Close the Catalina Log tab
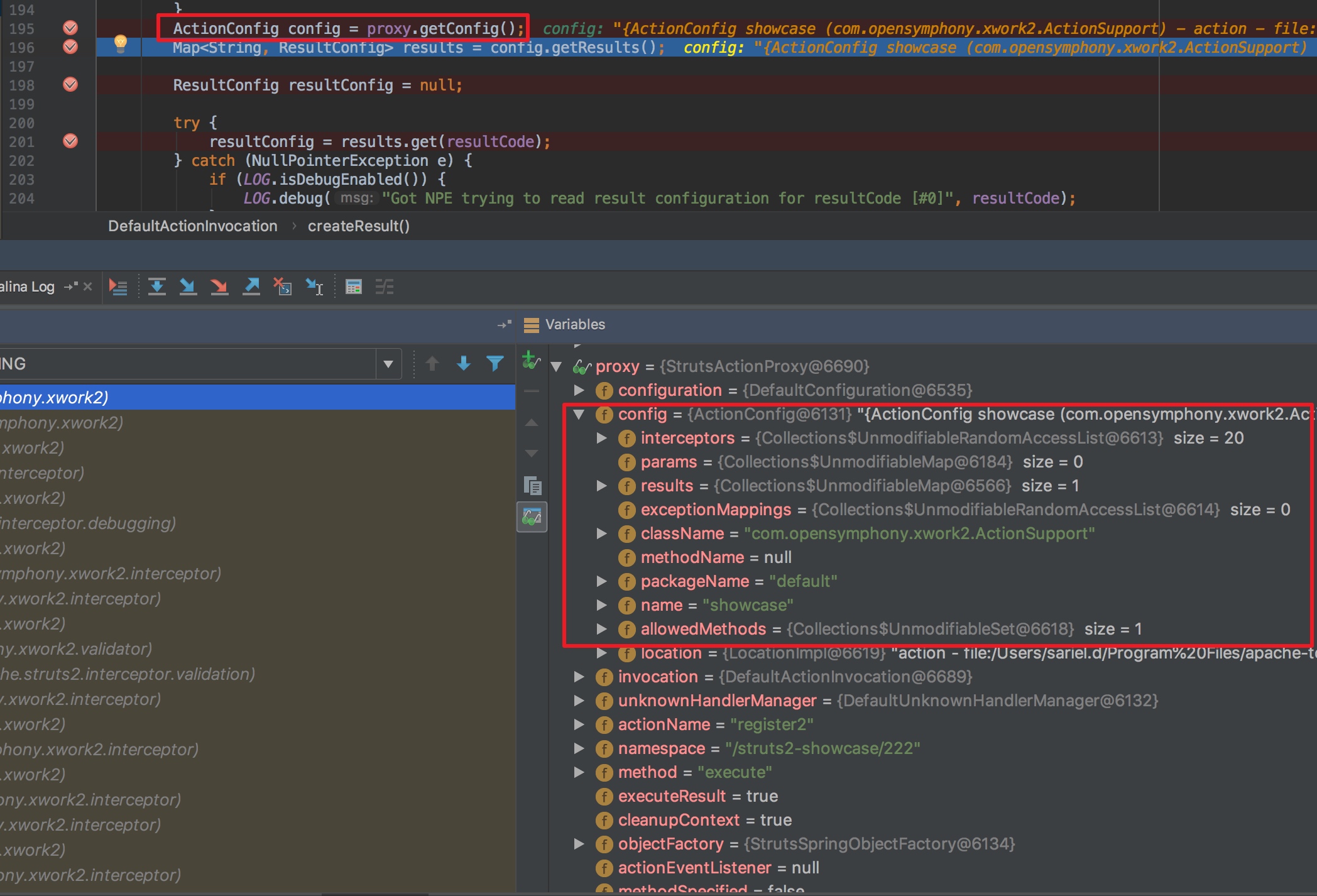Screen dimensions: 1317x896 pos(87,287)
